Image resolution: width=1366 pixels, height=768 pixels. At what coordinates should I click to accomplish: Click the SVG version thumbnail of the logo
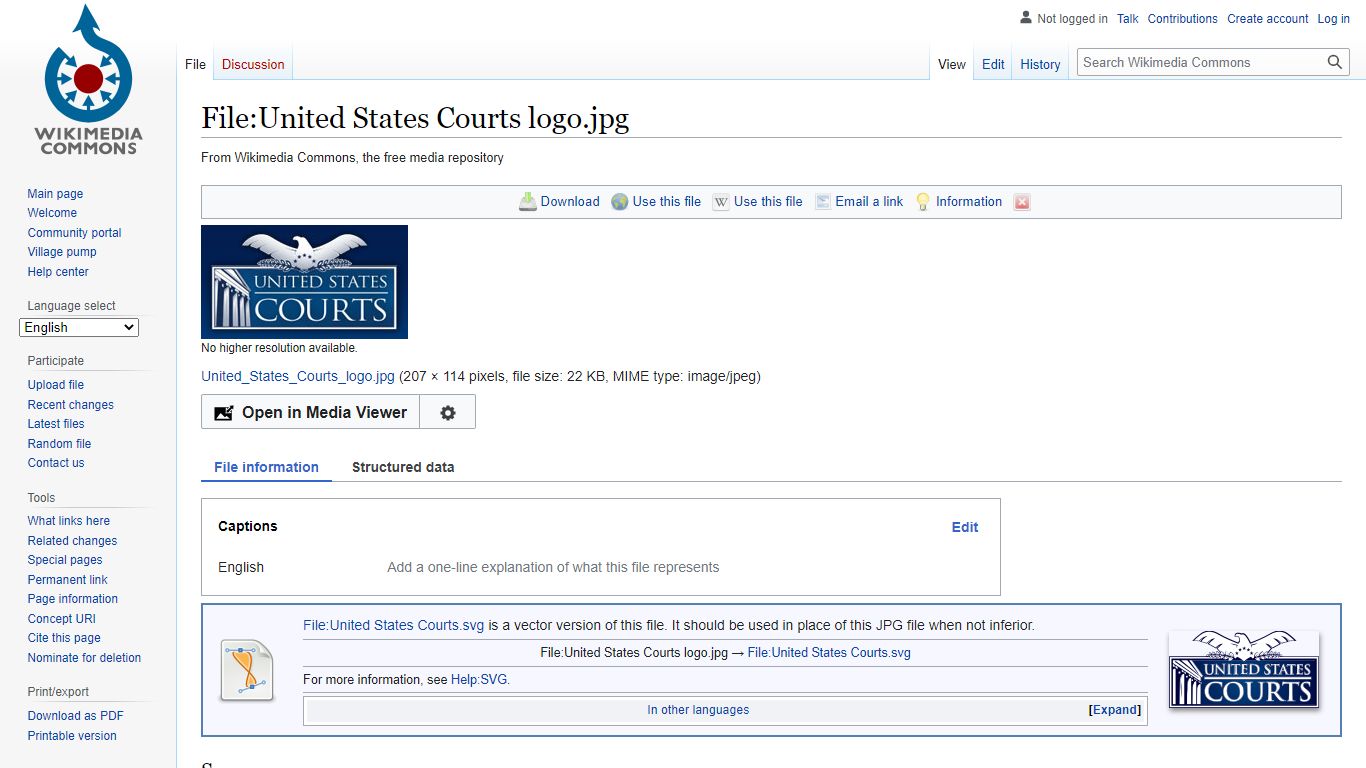point(1244,670)
